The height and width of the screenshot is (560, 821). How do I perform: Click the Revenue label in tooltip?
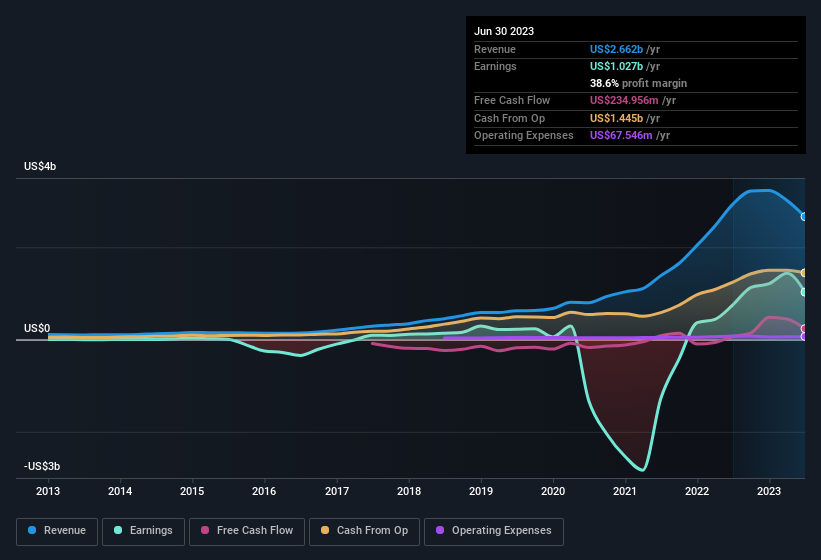pos(495,49)
